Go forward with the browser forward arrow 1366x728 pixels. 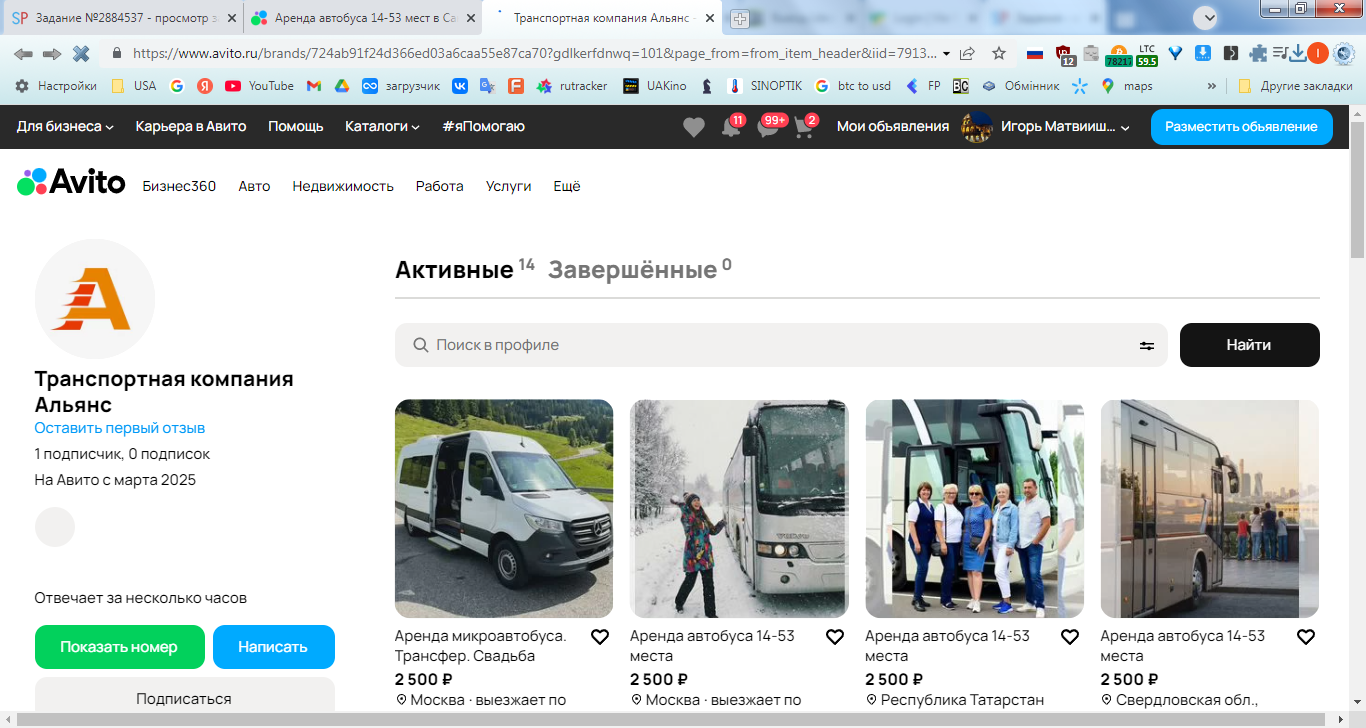point(52,53)
